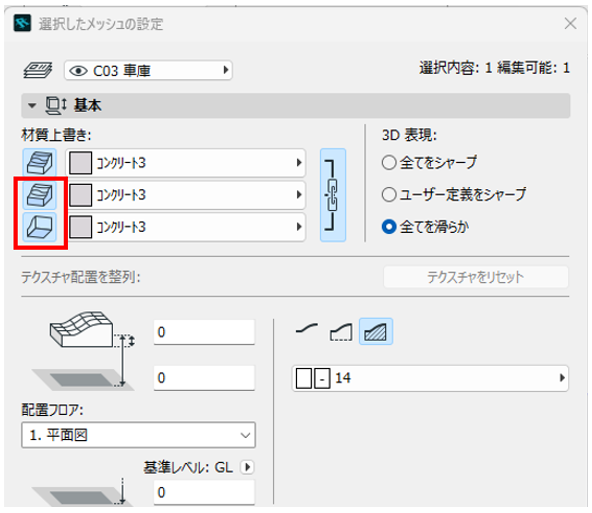Toggle the top surface material override icon

point(40,163)
